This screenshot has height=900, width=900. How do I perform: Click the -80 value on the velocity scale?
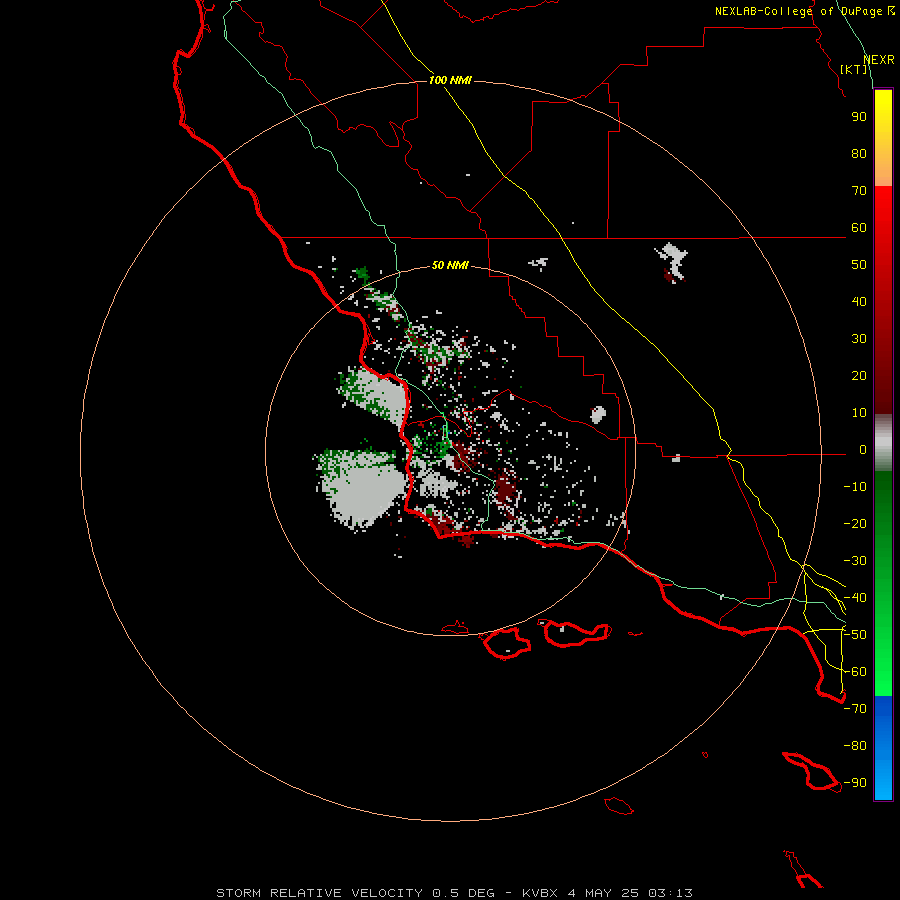855,746
